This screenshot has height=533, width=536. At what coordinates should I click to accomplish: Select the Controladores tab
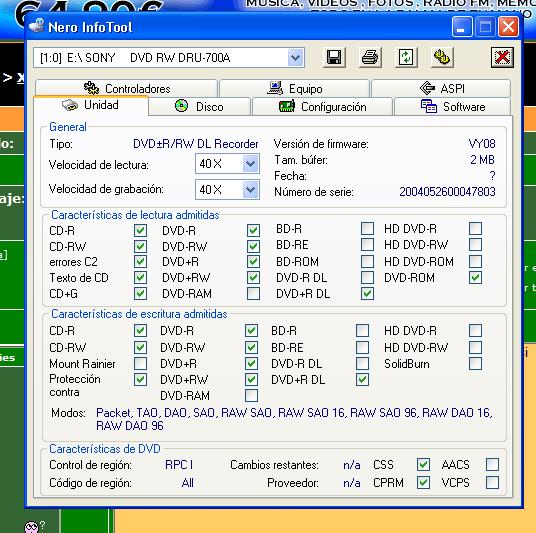126,88
